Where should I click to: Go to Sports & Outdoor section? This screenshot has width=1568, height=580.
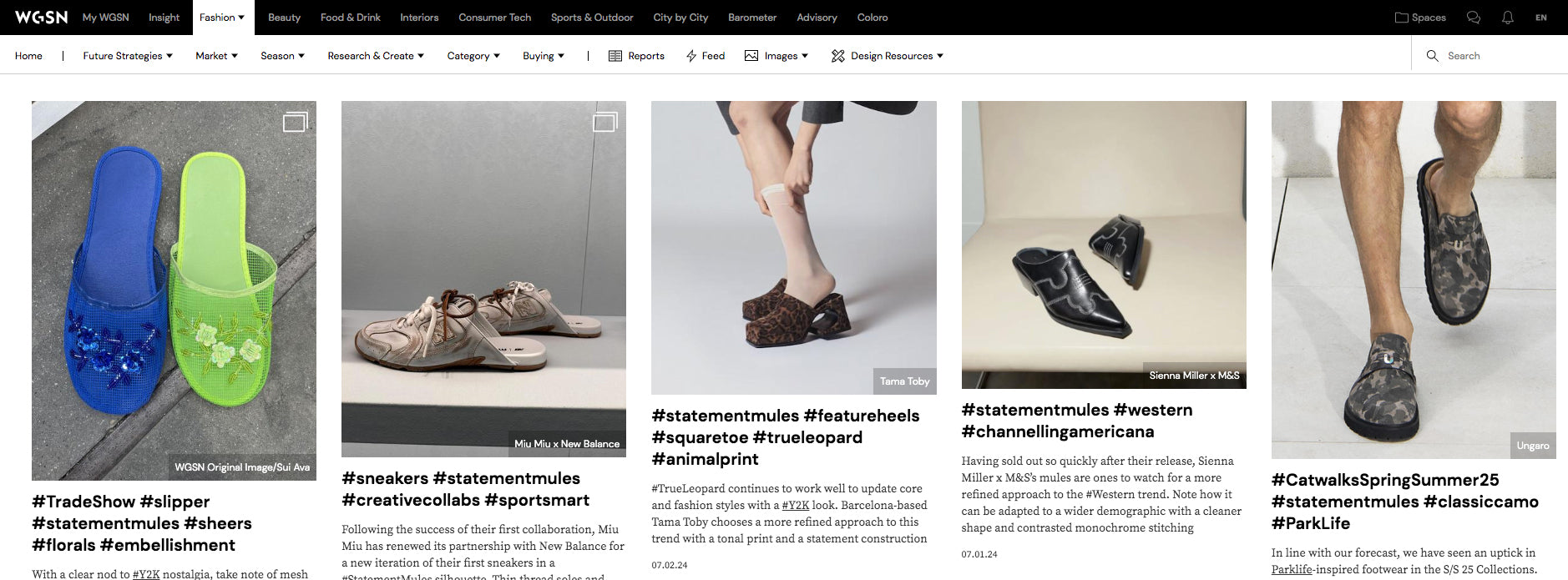pos(591,18)
